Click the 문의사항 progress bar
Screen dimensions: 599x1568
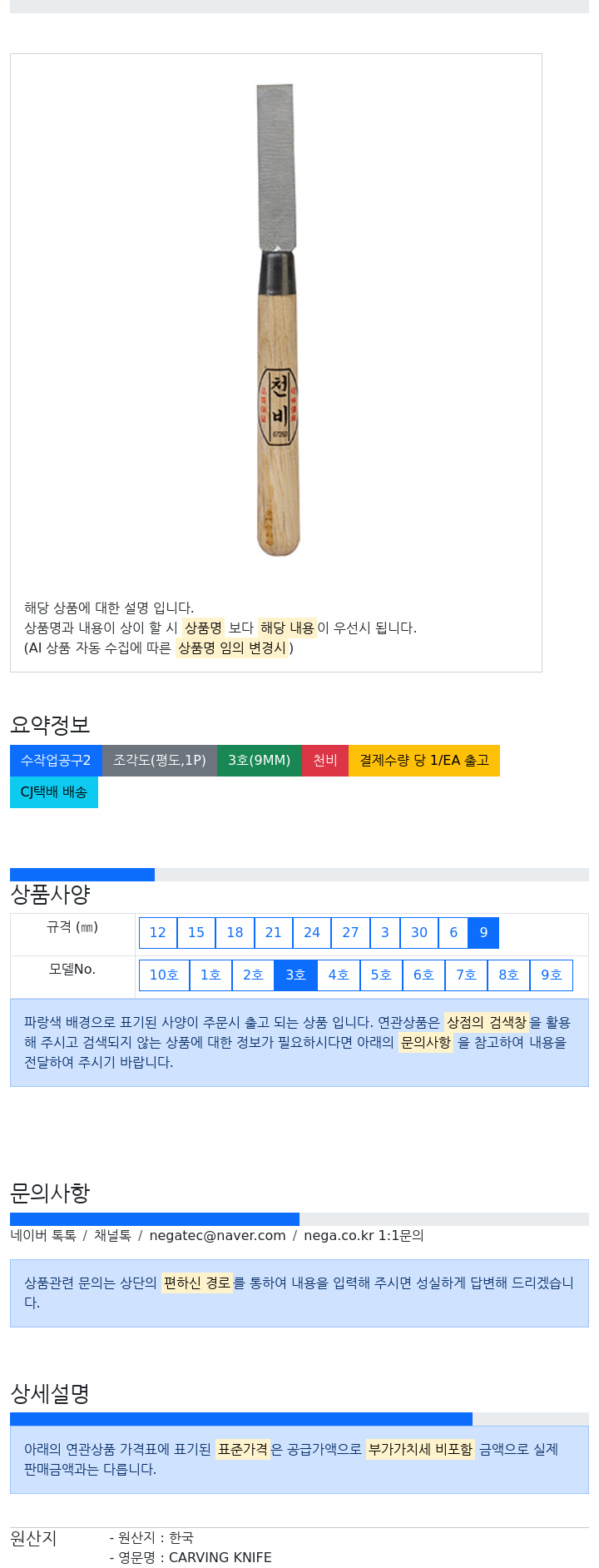[x=299, y=1219]
